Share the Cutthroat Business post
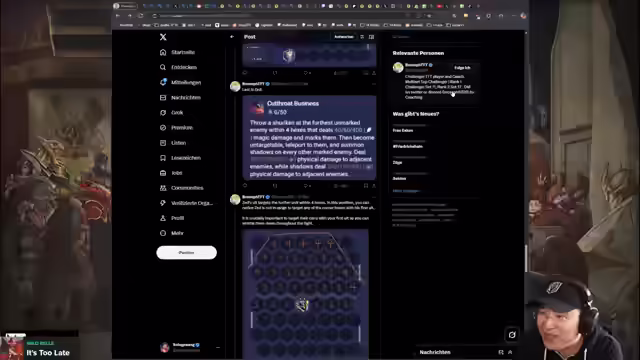 373,186
